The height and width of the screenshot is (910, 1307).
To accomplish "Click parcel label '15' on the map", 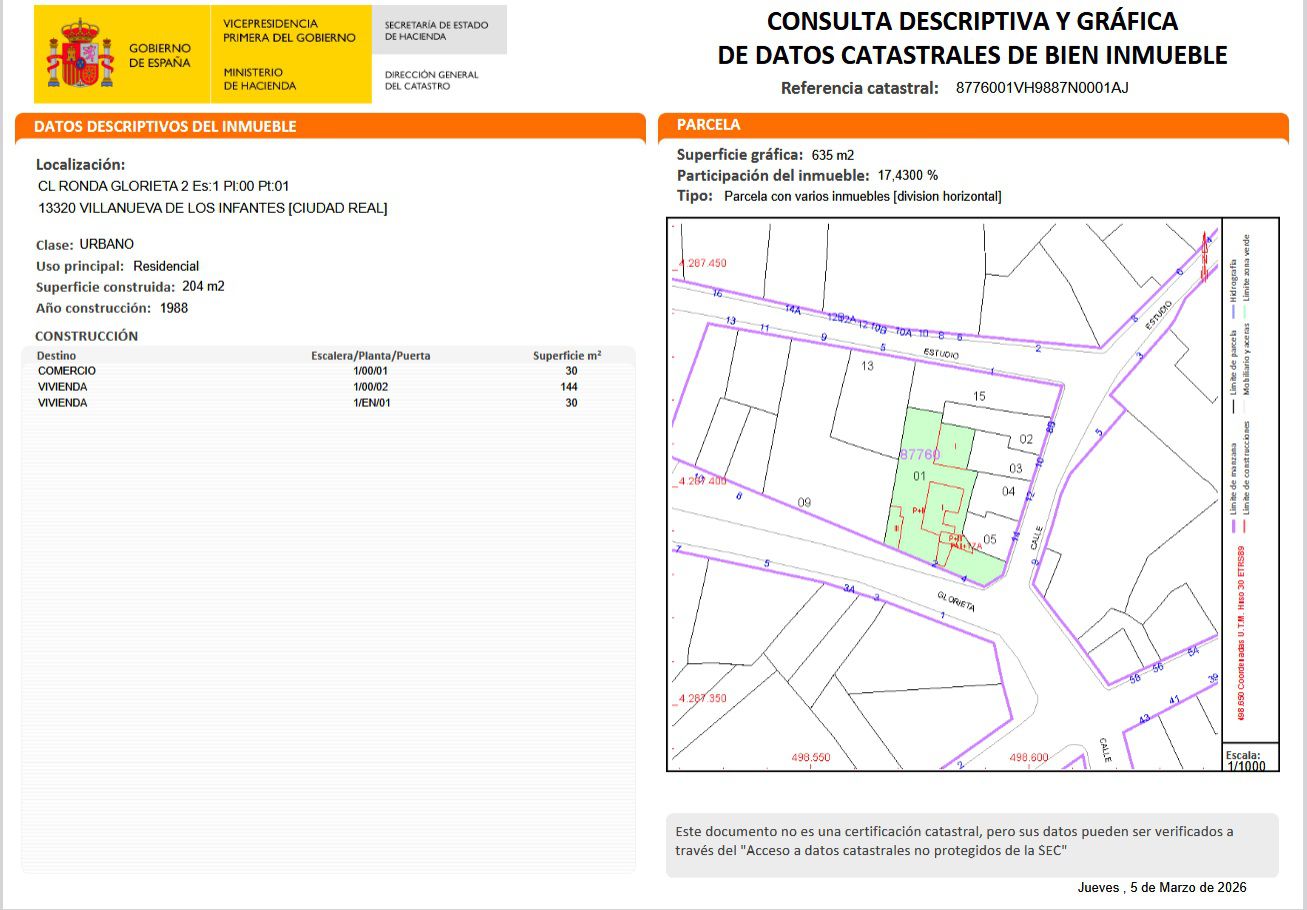I will click(x=979, y=397).
